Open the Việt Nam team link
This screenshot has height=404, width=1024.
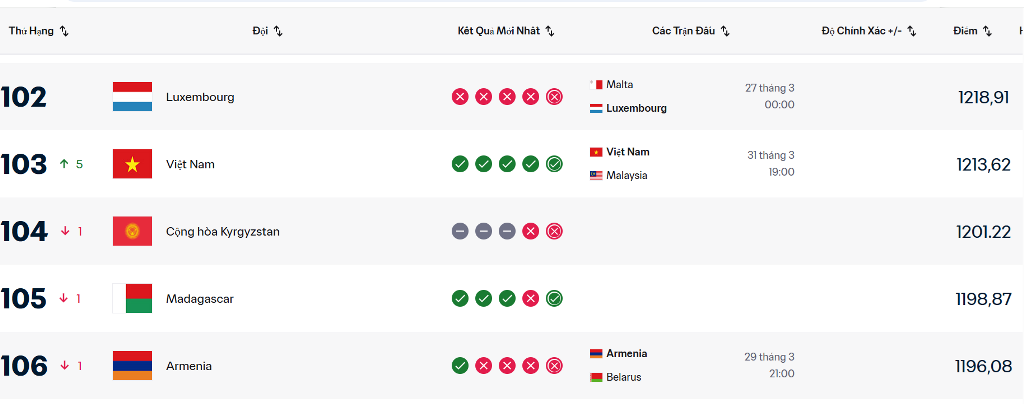point(190,164)
